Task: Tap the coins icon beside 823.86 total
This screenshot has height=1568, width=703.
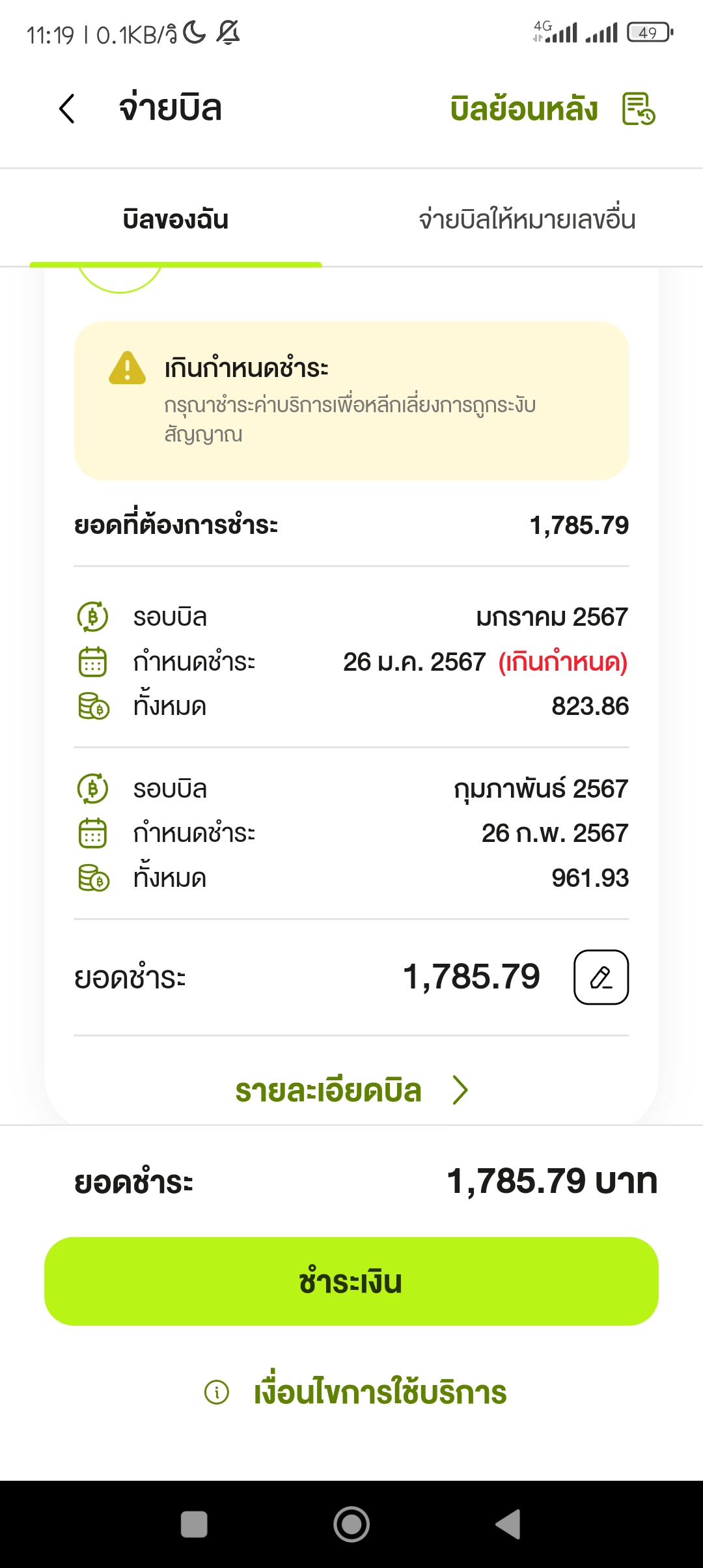Action: 93,707
